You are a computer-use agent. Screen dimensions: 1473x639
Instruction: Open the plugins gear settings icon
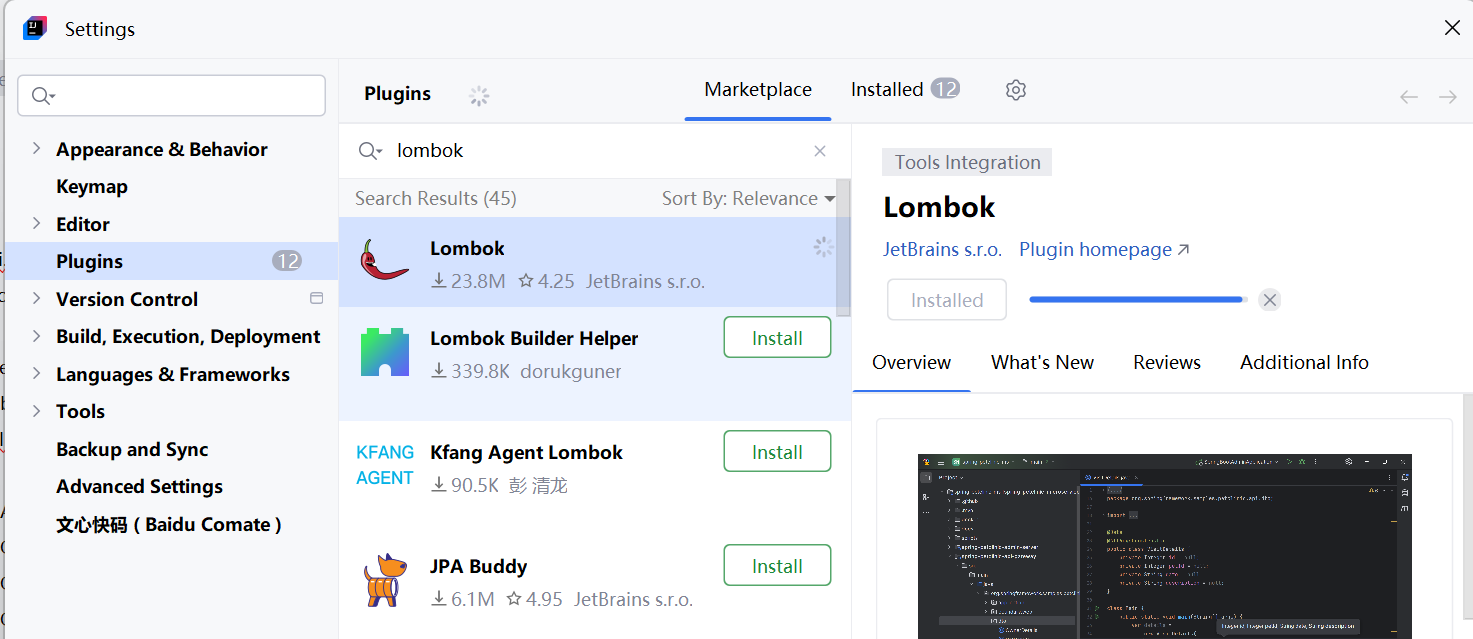coord(1016,90)
